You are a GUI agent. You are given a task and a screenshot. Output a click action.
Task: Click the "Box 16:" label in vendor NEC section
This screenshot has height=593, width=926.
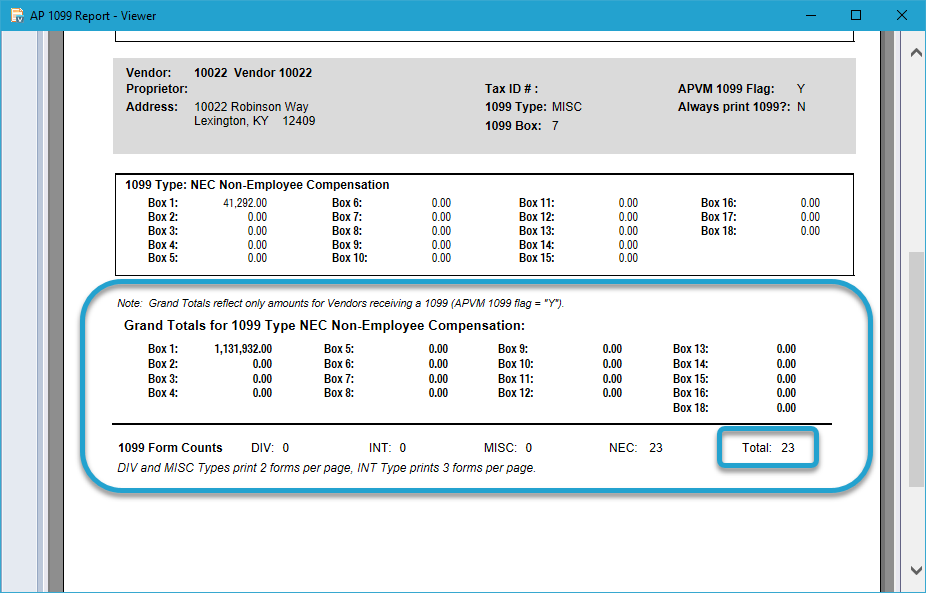[719, 203]
